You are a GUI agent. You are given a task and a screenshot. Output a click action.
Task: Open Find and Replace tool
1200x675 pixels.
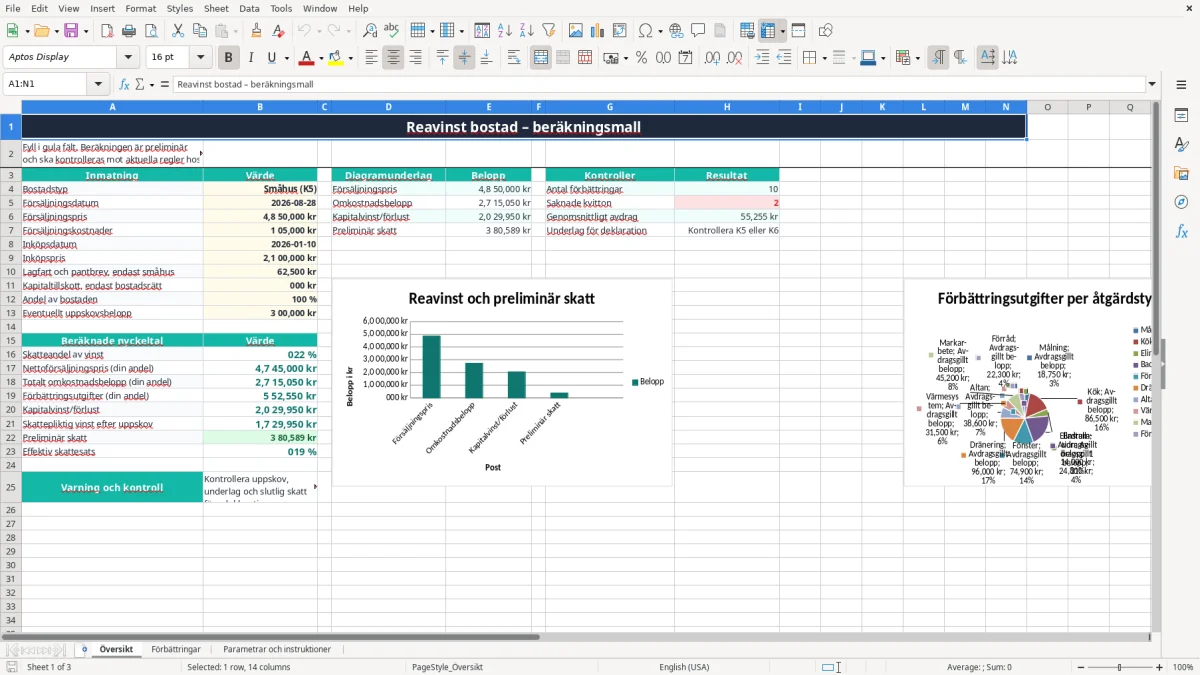(x=370, y=31)
